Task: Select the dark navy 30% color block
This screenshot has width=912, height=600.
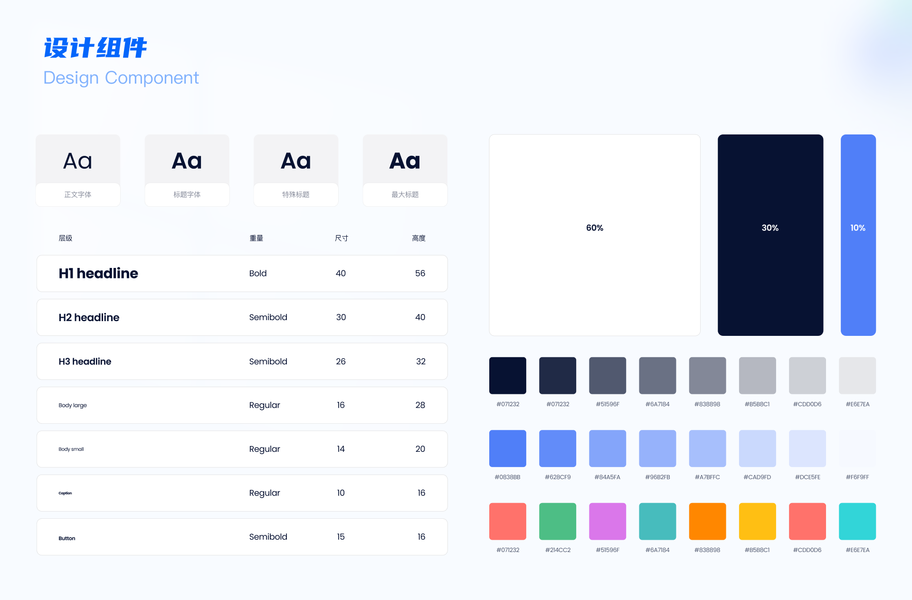Action: click(x=770, y=235)
